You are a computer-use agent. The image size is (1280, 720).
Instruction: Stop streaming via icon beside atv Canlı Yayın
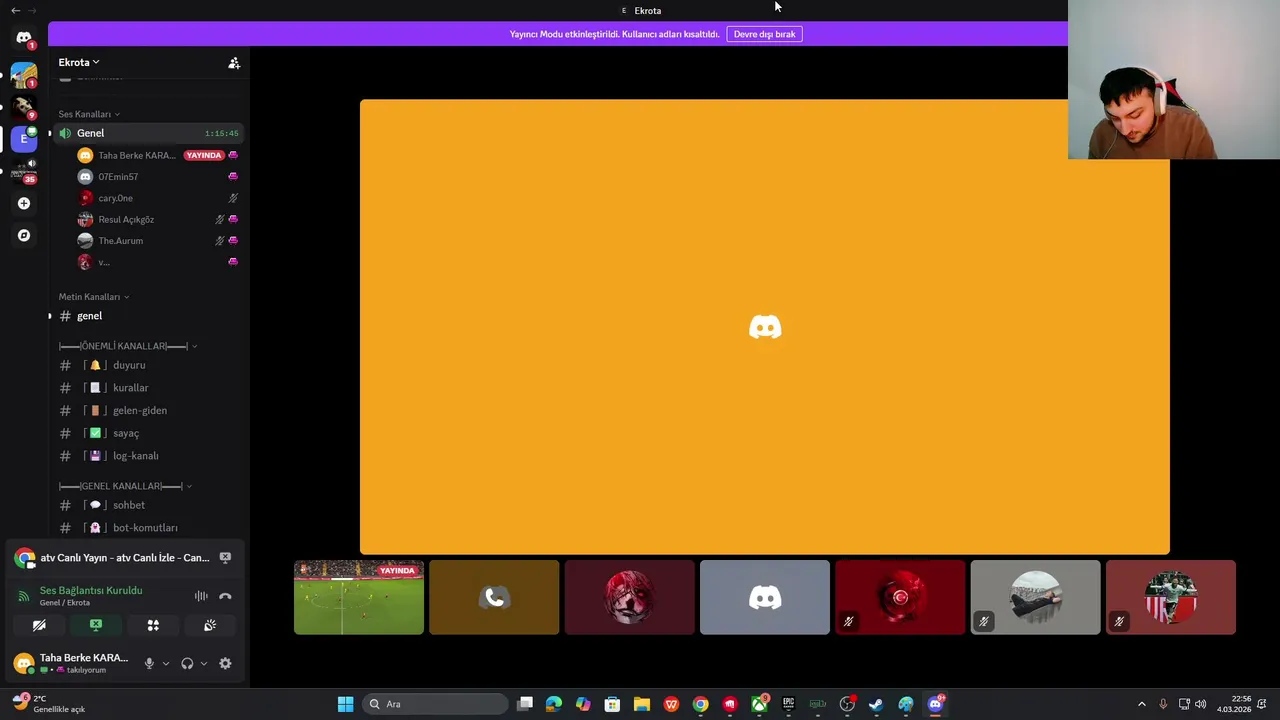click(x=225, y=558)
